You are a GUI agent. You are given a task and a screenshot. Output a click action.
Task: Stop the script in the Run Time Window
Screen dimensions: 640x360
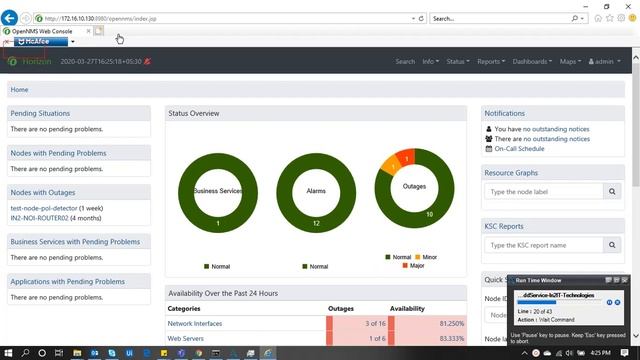pos(618,302)
